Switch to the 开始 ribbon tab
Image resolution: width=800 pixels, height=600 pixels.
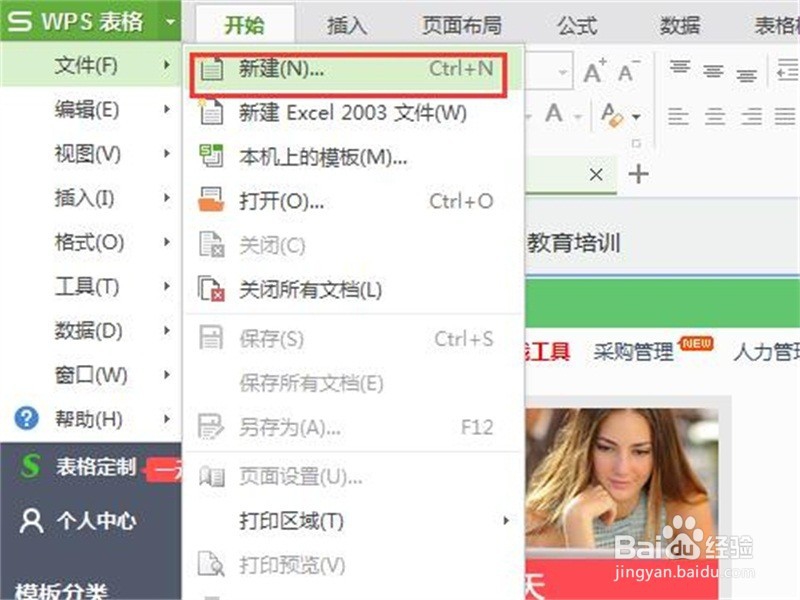pos(244,24)
